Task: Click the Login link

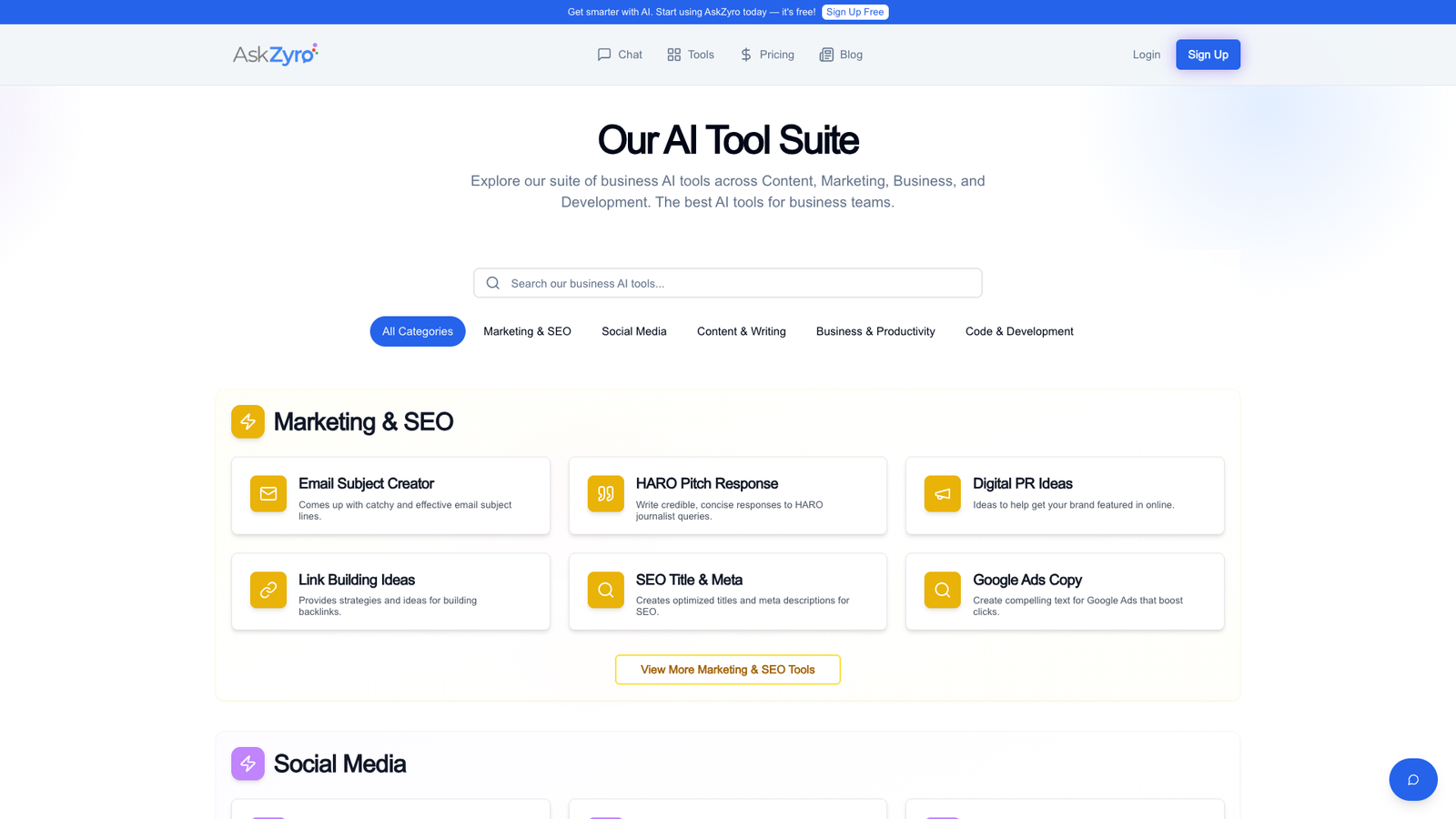Action: click(1147, 55)
